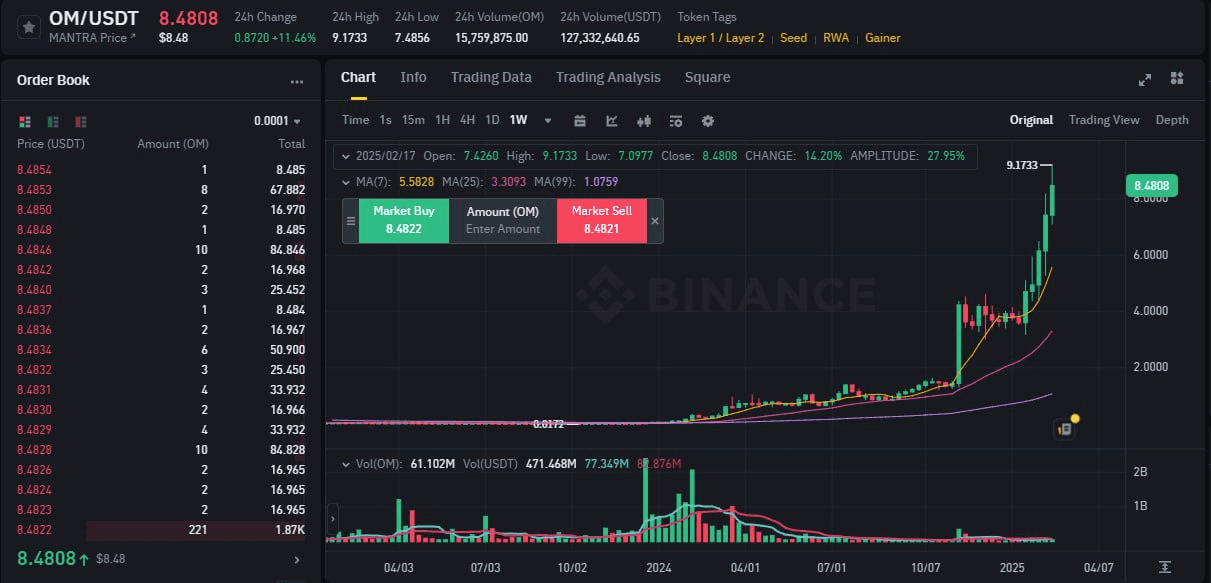Click the MA(7) value 5.5828
Image resolution: width=1211 pixels, height=583 pixels.
pyautogui.click(x=416, y=181)
